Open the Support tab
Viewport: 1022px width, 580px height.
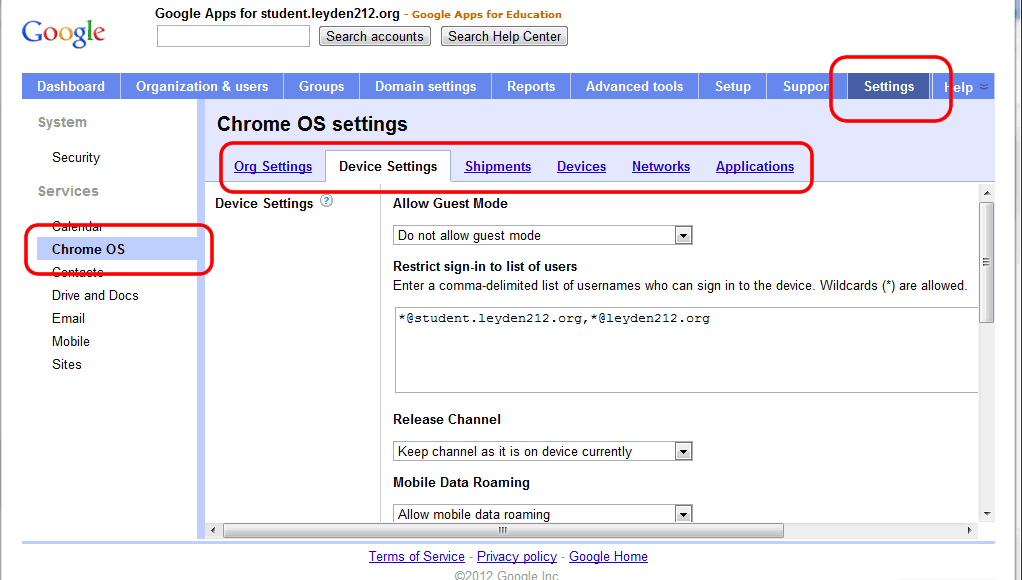(807, 86)
